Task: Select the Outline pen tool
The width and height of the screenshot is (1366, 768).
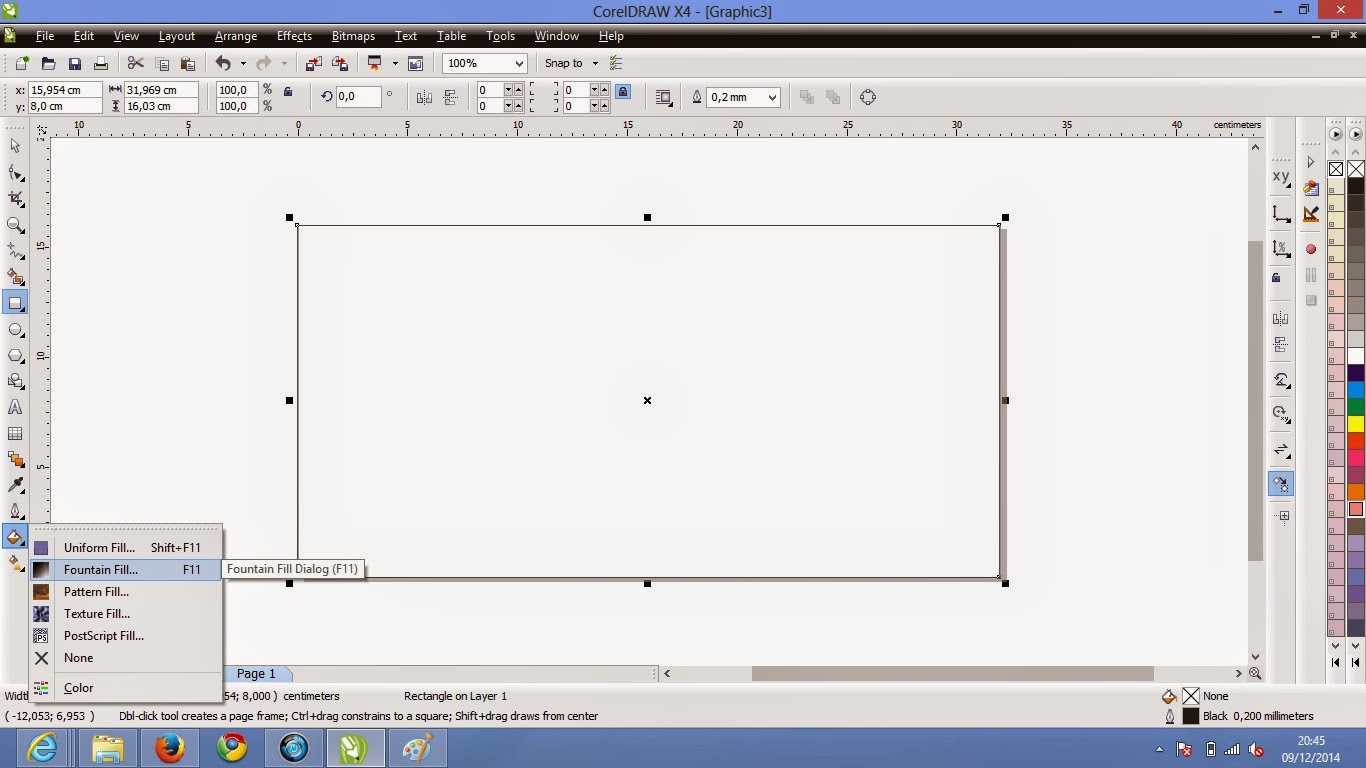Action: [15, 511]
